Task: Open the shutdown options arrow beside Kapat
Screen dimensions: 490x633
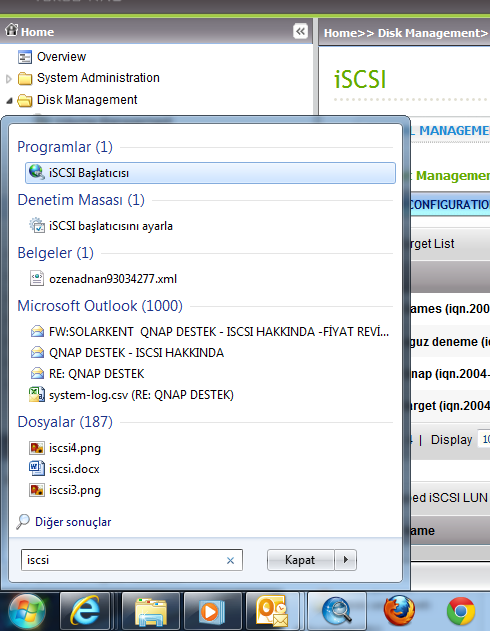Action: click(x=346, y=560)
